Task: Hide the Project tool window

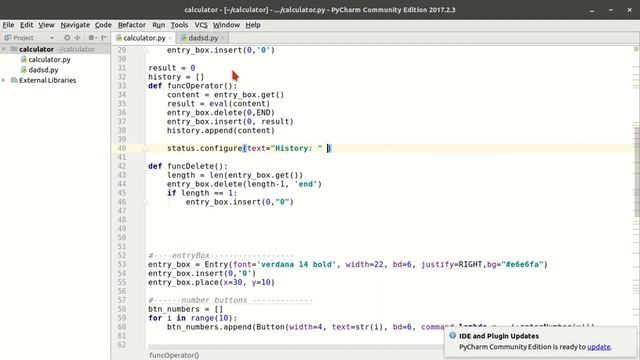Action: point(104,38)
